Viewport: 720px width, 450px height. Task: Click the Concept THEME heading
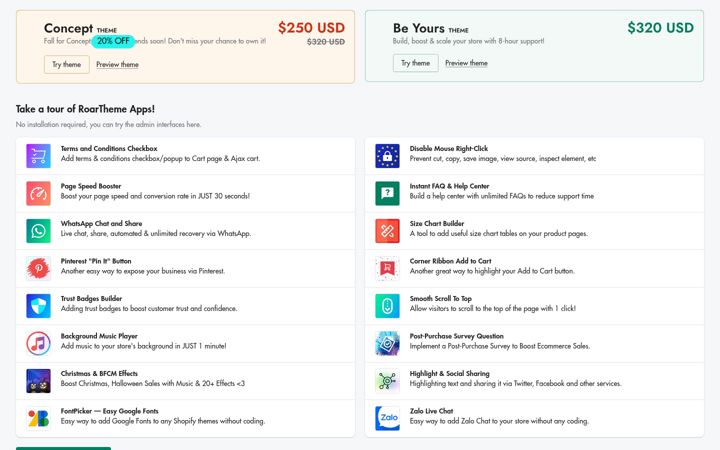80,28
